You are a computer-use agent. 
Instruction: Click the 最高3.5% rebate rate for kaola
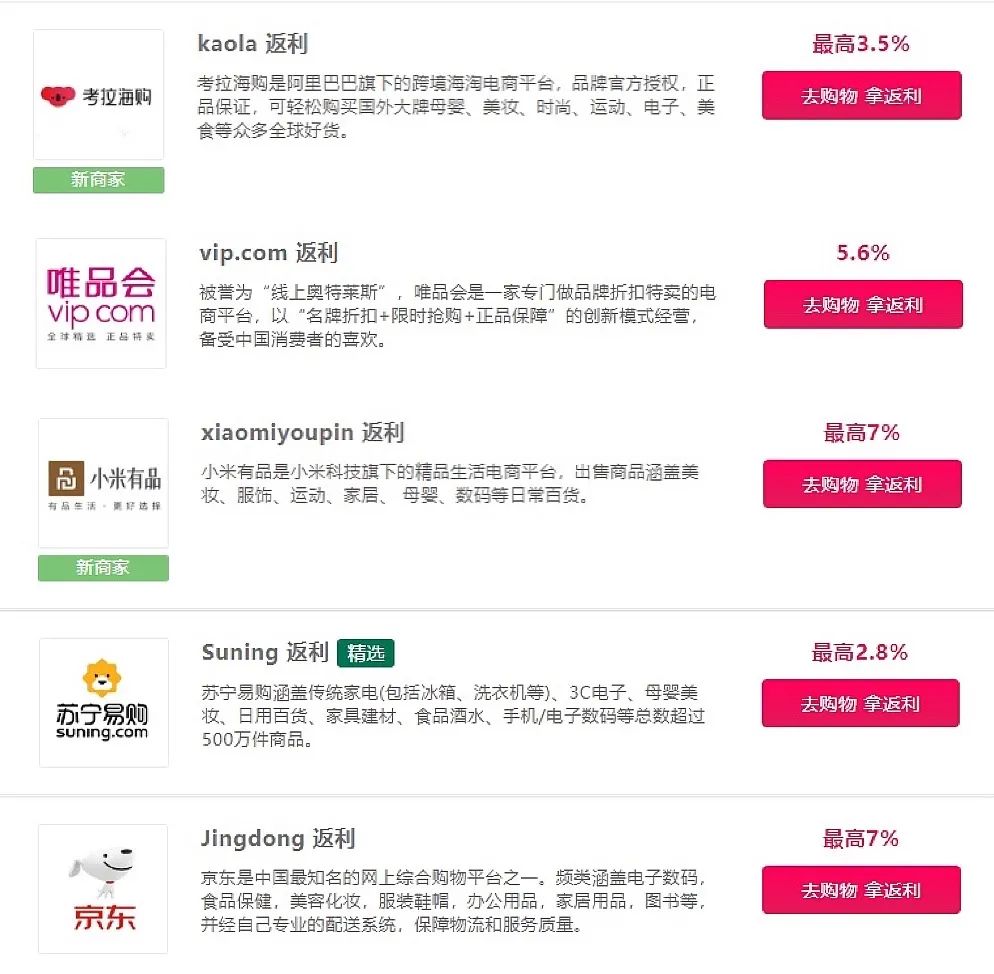pos(861,44)
